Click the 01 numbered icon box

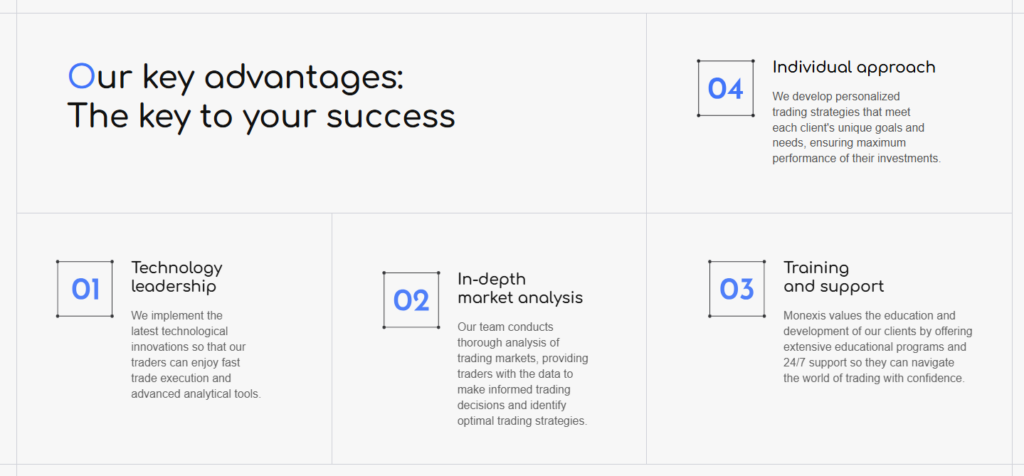click(x=85, y=289)
